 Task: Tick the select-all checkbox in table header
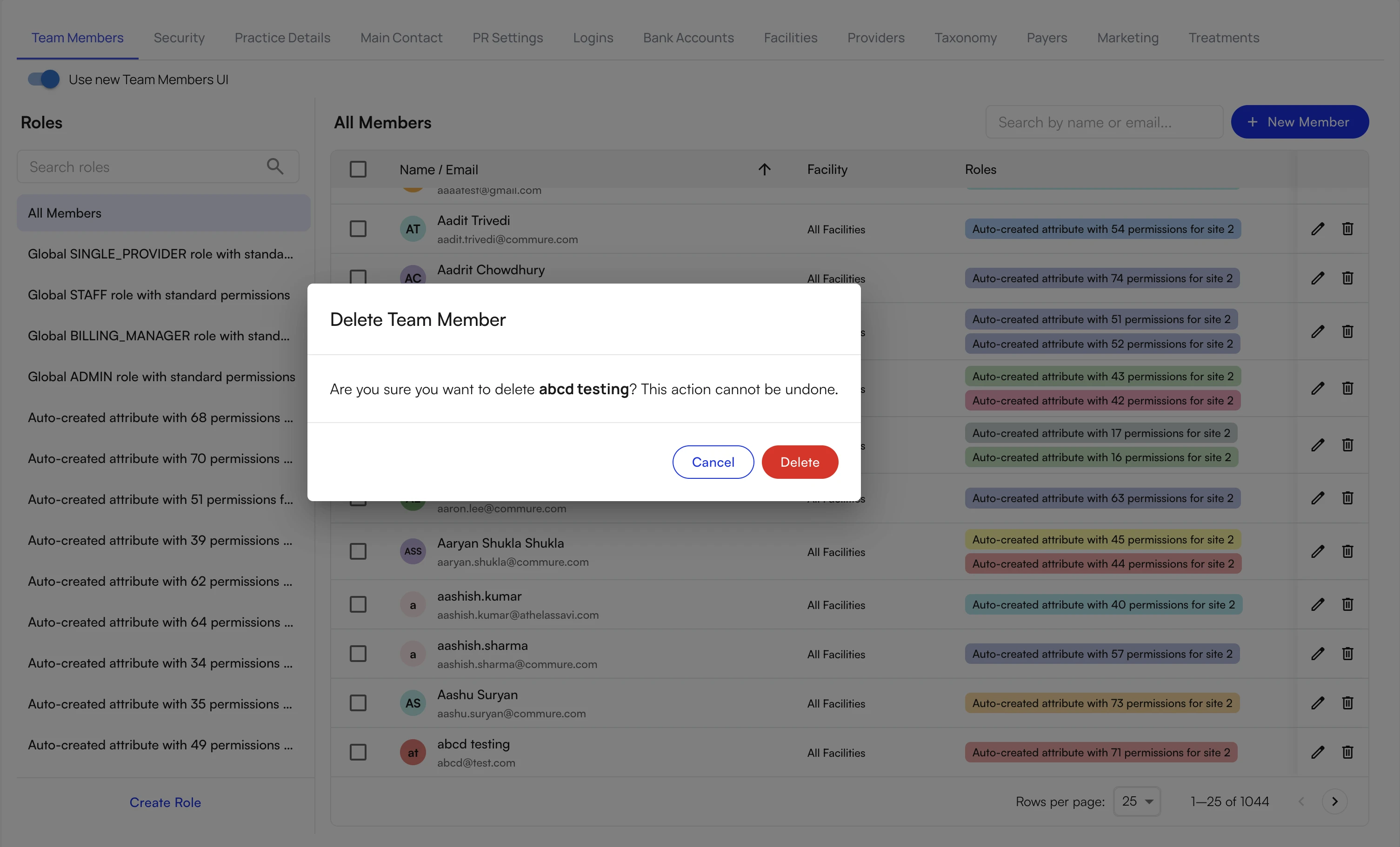pyautogui.click(x=358, y=169)
